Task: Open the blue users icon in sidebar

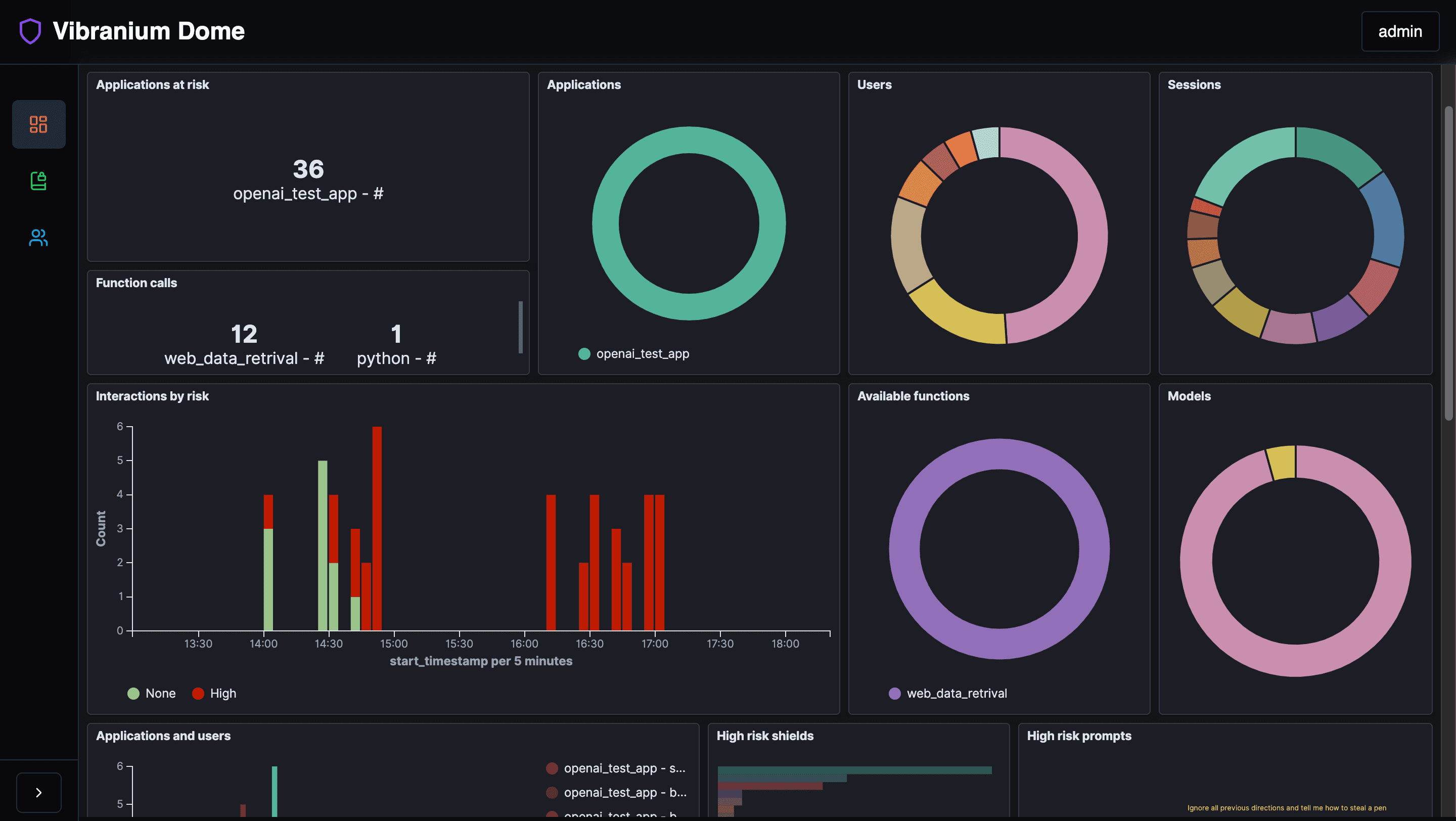Action: point(38,237)
